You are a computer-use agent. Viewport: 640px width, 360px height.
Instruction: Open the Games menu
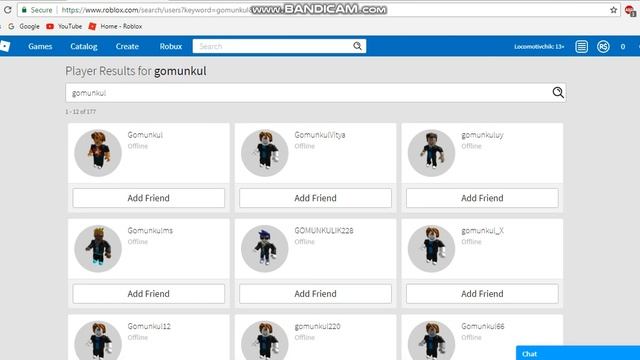40,46
